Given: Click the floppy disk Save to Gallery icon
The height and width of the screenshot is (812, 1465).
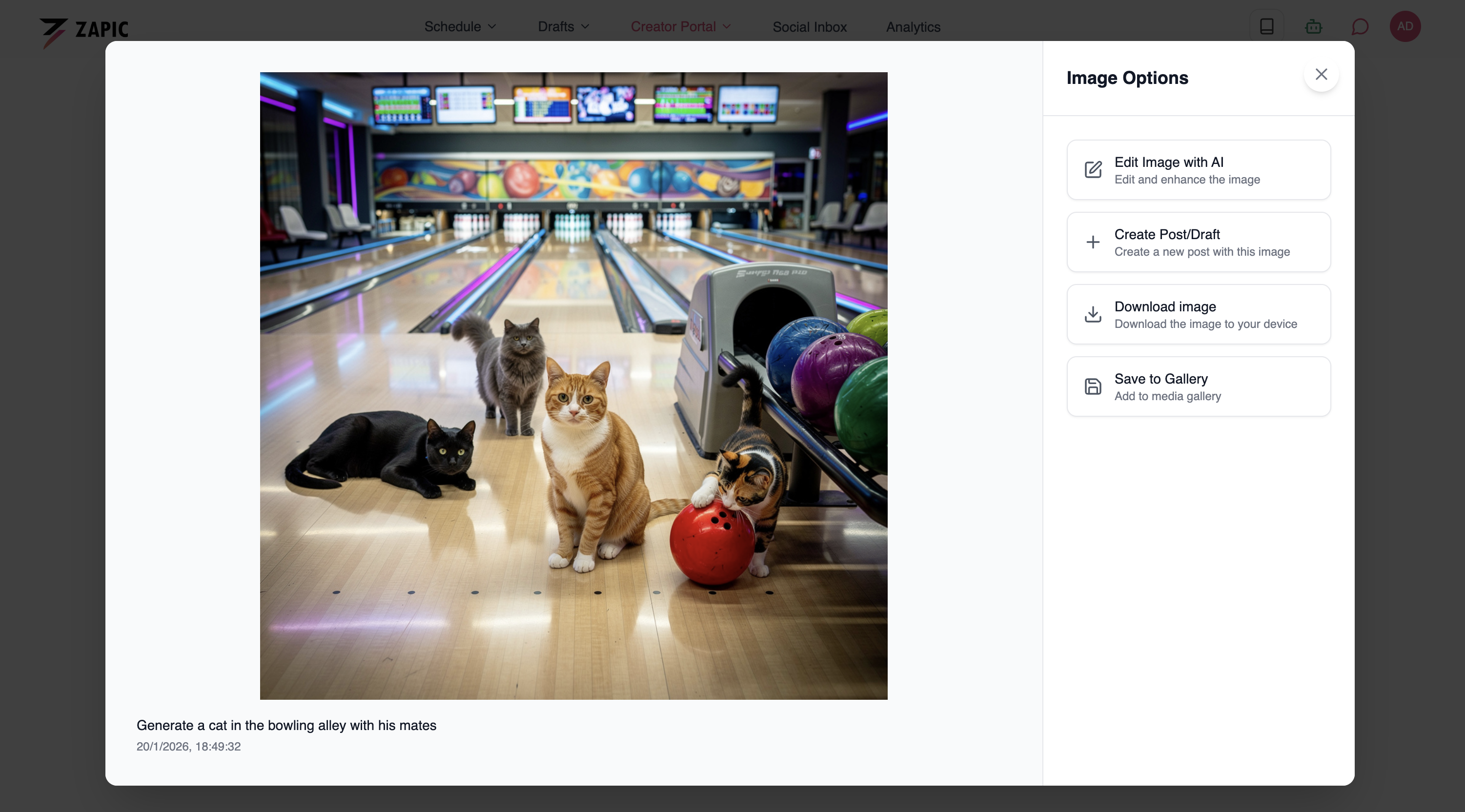Looking at the screenshot, I should pyautogui.click(x=1093, y=386).
